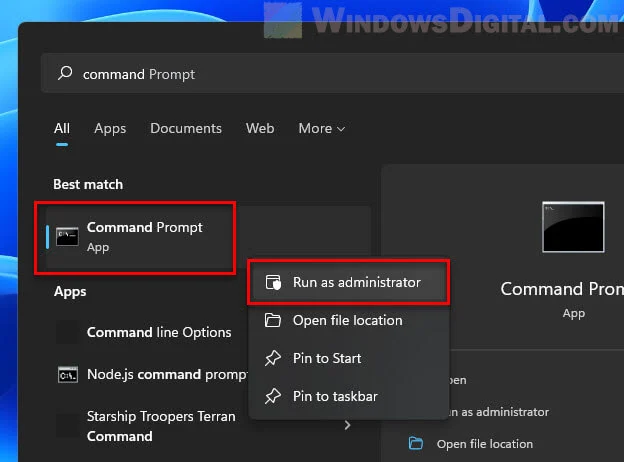Image resolution: width=624 pixels, height=462 pixels.
Task: Choose Pin to Start in context menu
Action: click(x=349, y=358)
